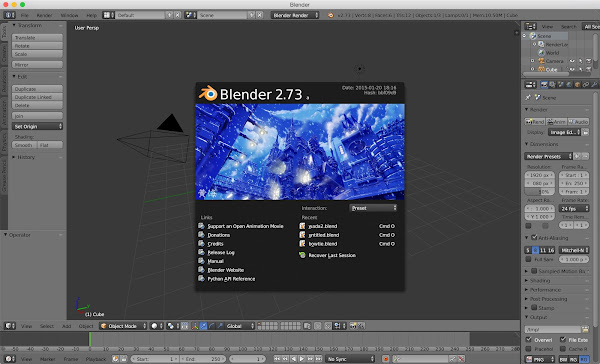The width and height of the screenshot is (600, 364).
Task: Enable the Full Sample checkbox
Action: (x=528, y=259)
